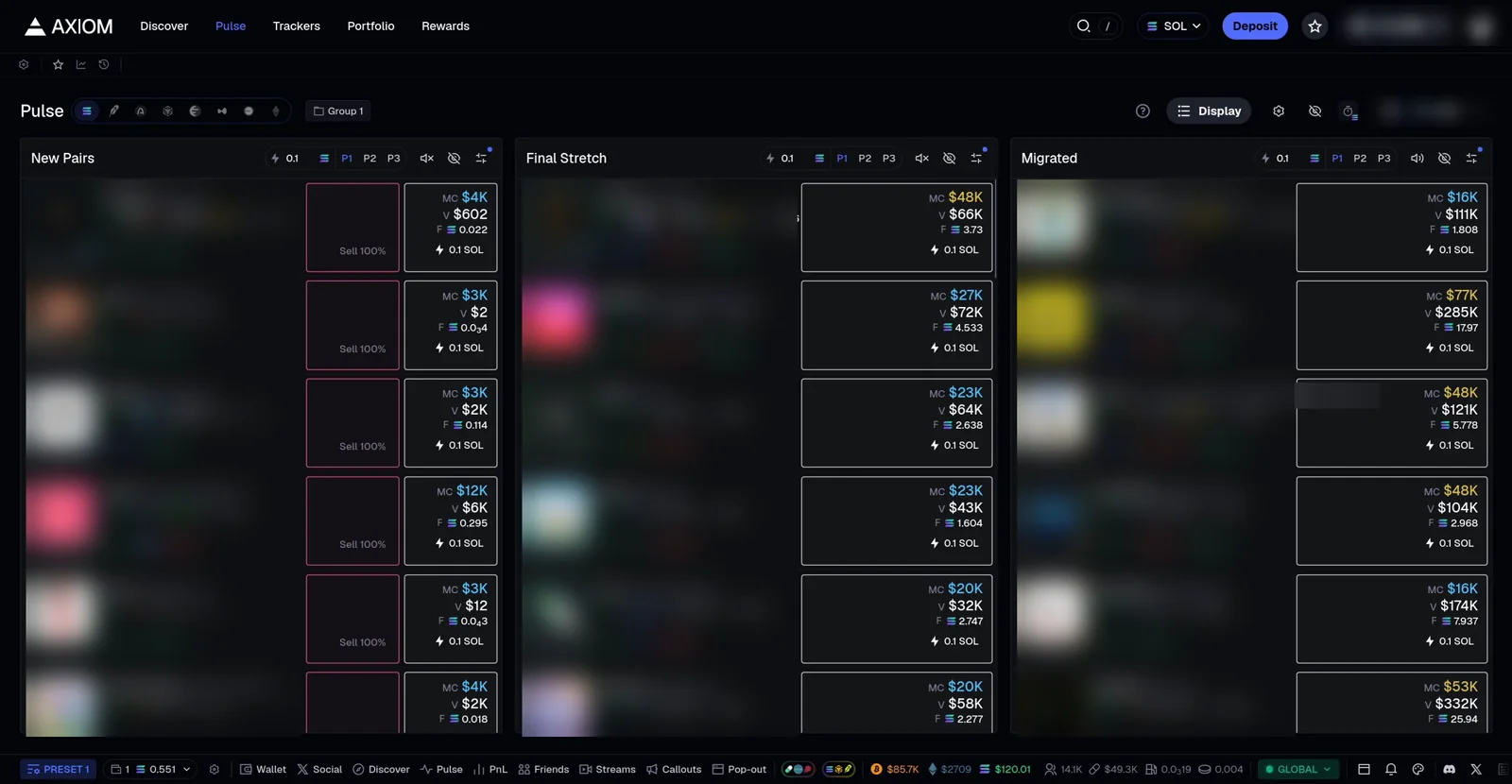Viewport: 1512px width, 784px height.
Task: Open the Rewards tab
Action: [445, 26]
